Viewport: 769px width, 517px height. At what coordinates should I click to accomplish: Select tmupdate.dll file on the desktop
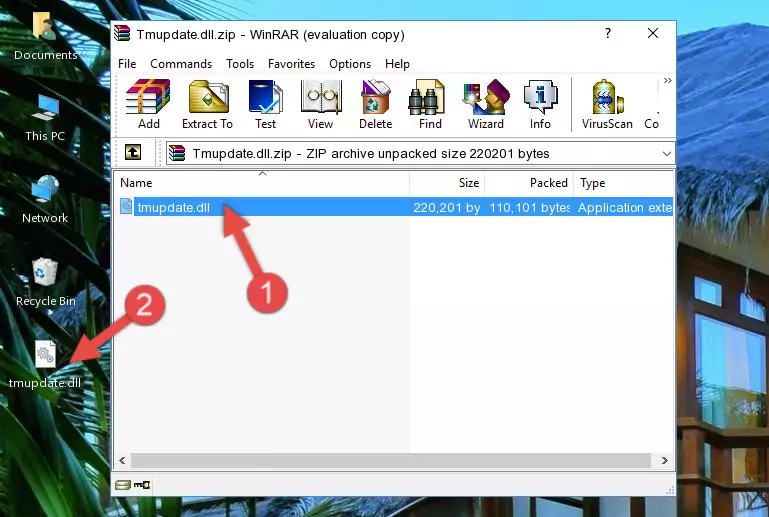[45, 365]
